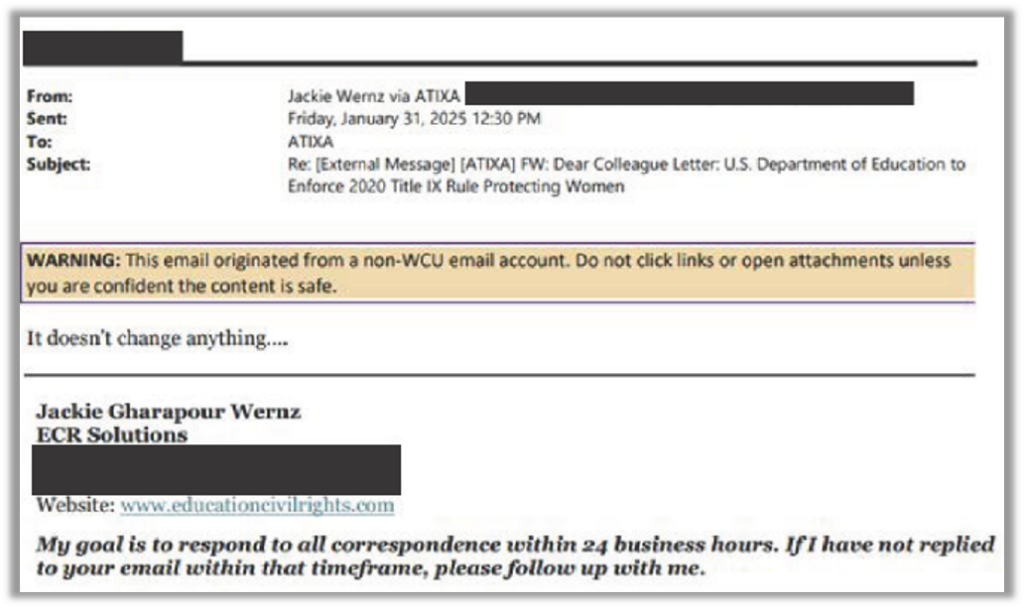Click the redacted sender email address block
Screen dimensions: 1024x609
pos(689,93)
